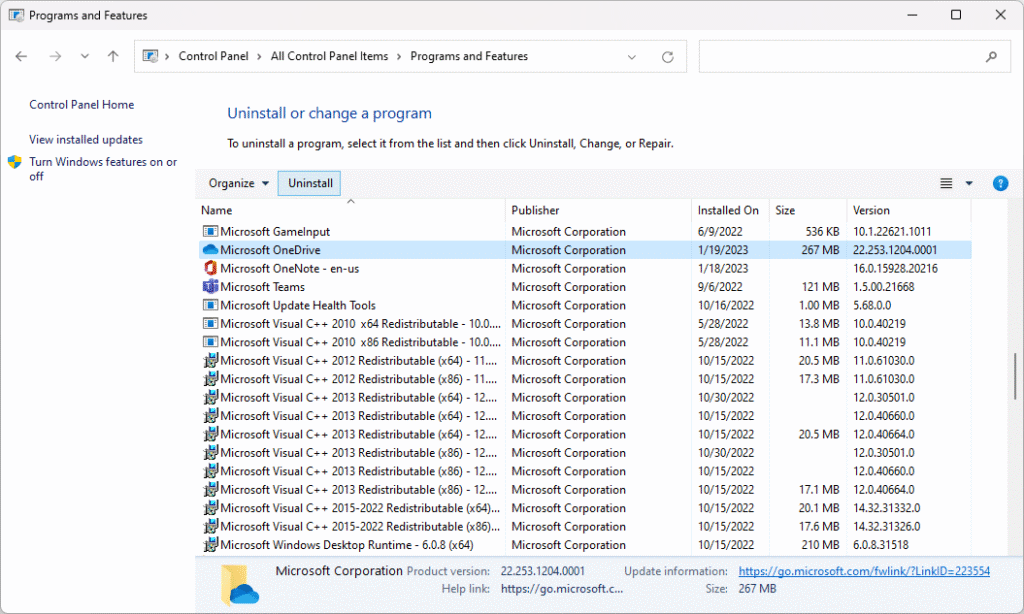Sort by Installed On column header
1024x614 pixels.
coord(728,210)
